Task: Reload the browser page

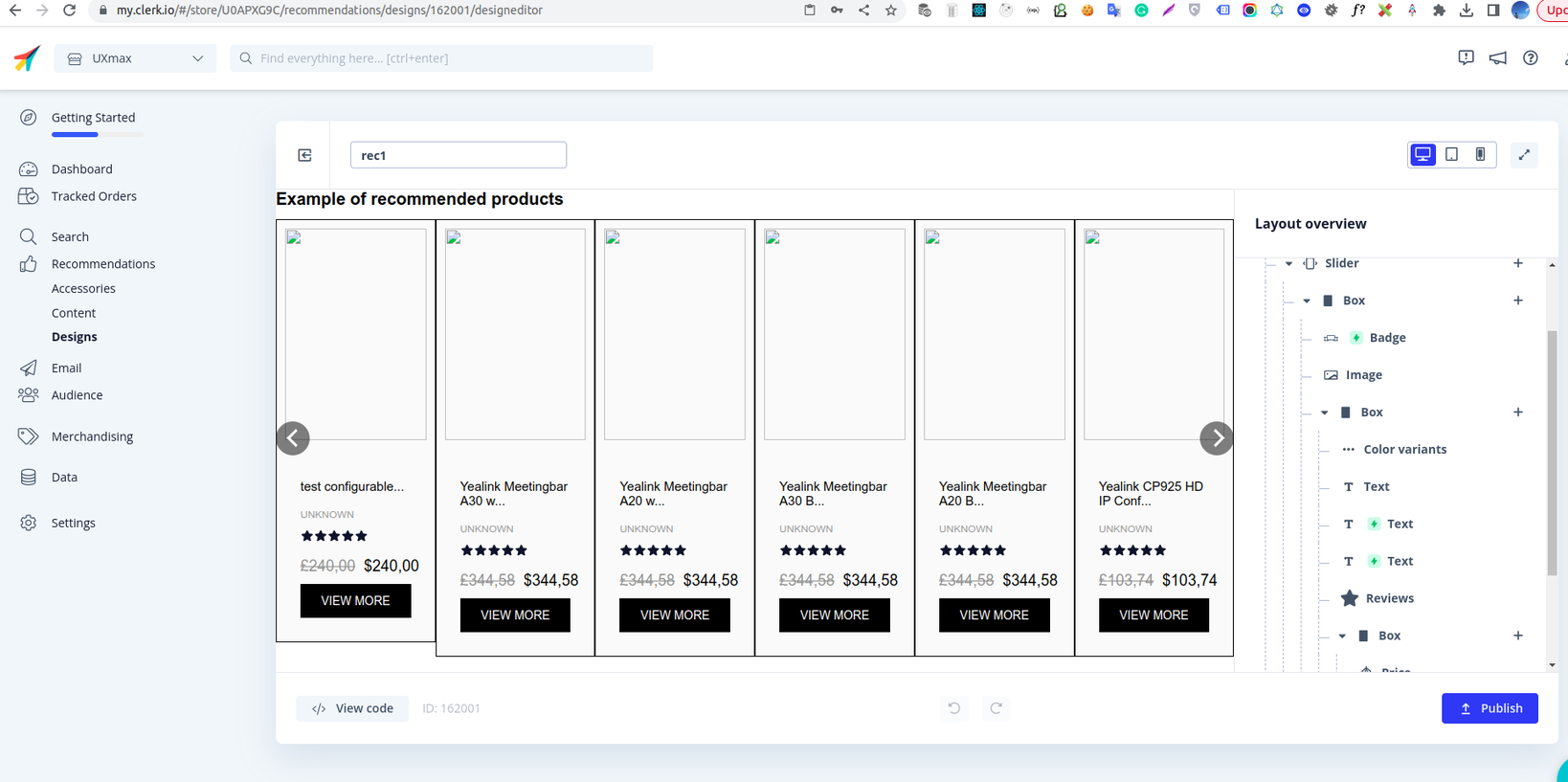Action: tap(69, 11)
